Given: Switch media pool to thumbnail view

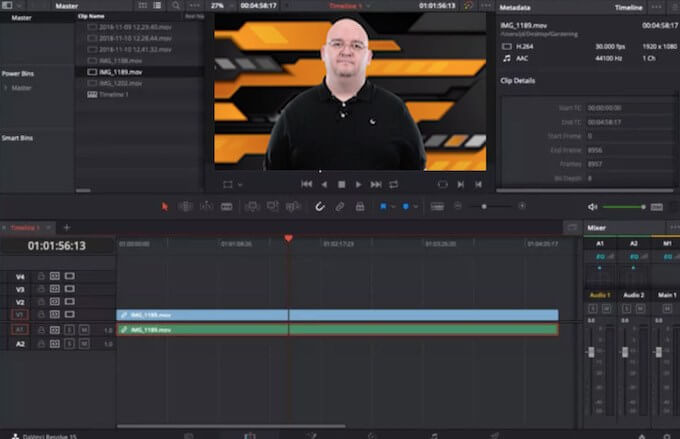Looking at the screenshot, I should click(143, 6).
